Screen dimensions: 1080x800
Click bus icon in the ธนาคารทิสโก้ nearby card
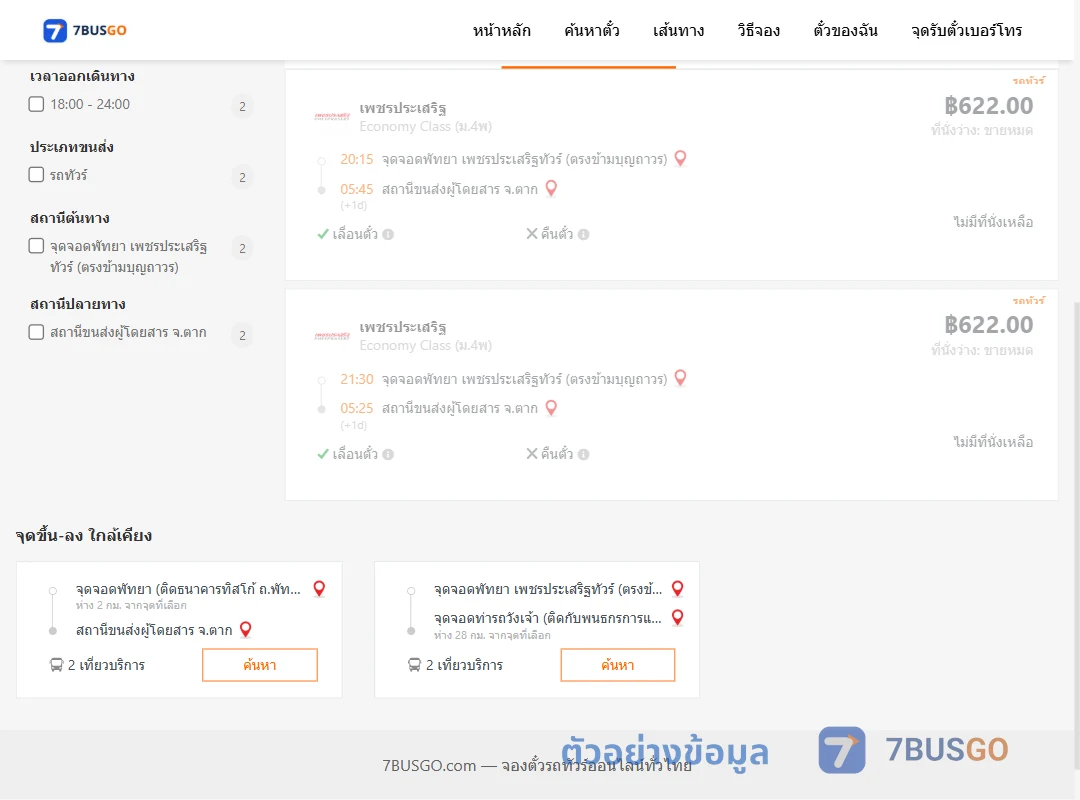coord(56,665)
